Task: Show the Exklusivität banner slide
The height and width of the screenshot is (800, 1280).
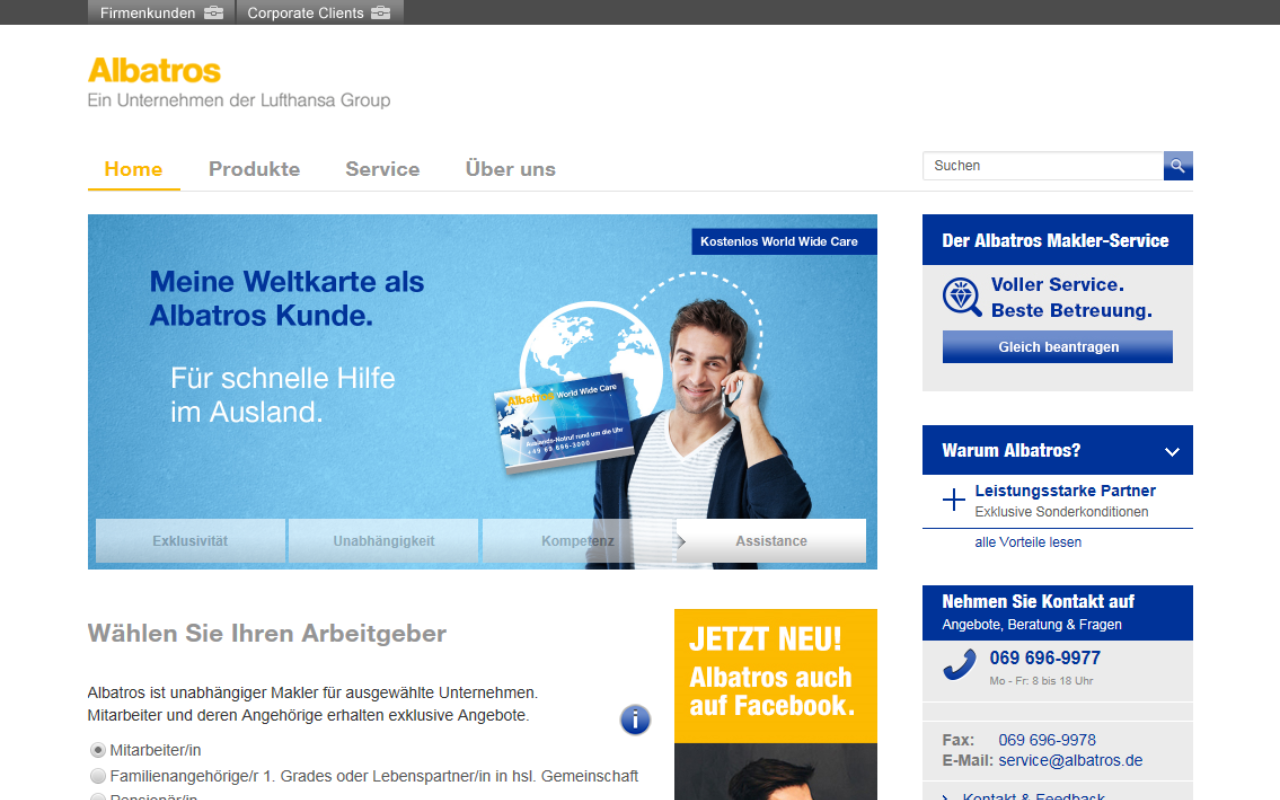Action: click(x=190, y=541)
